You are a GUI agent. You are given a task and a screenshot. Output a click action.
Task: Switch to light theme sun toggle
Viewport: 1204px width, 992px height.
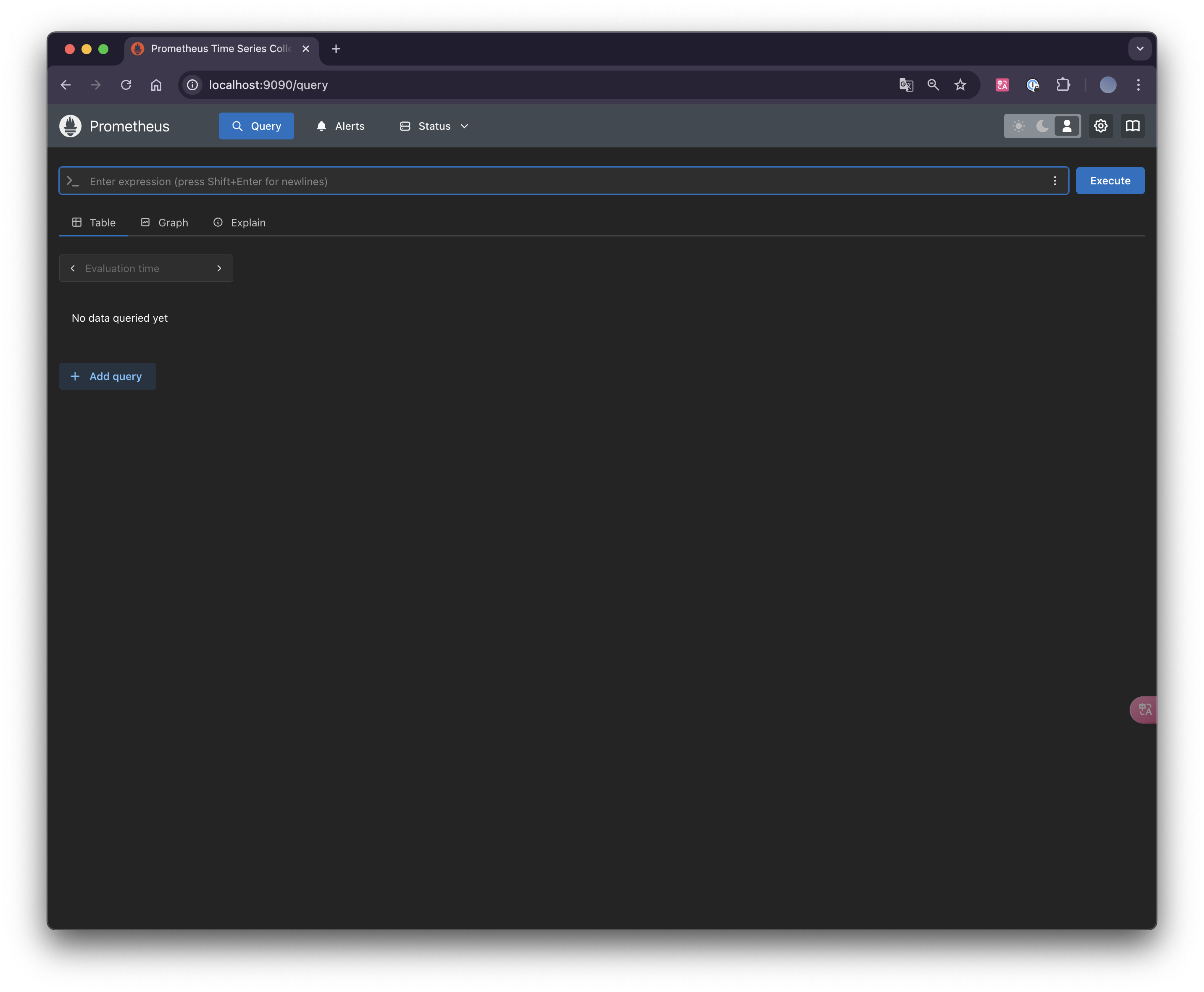click(1018, 126)
